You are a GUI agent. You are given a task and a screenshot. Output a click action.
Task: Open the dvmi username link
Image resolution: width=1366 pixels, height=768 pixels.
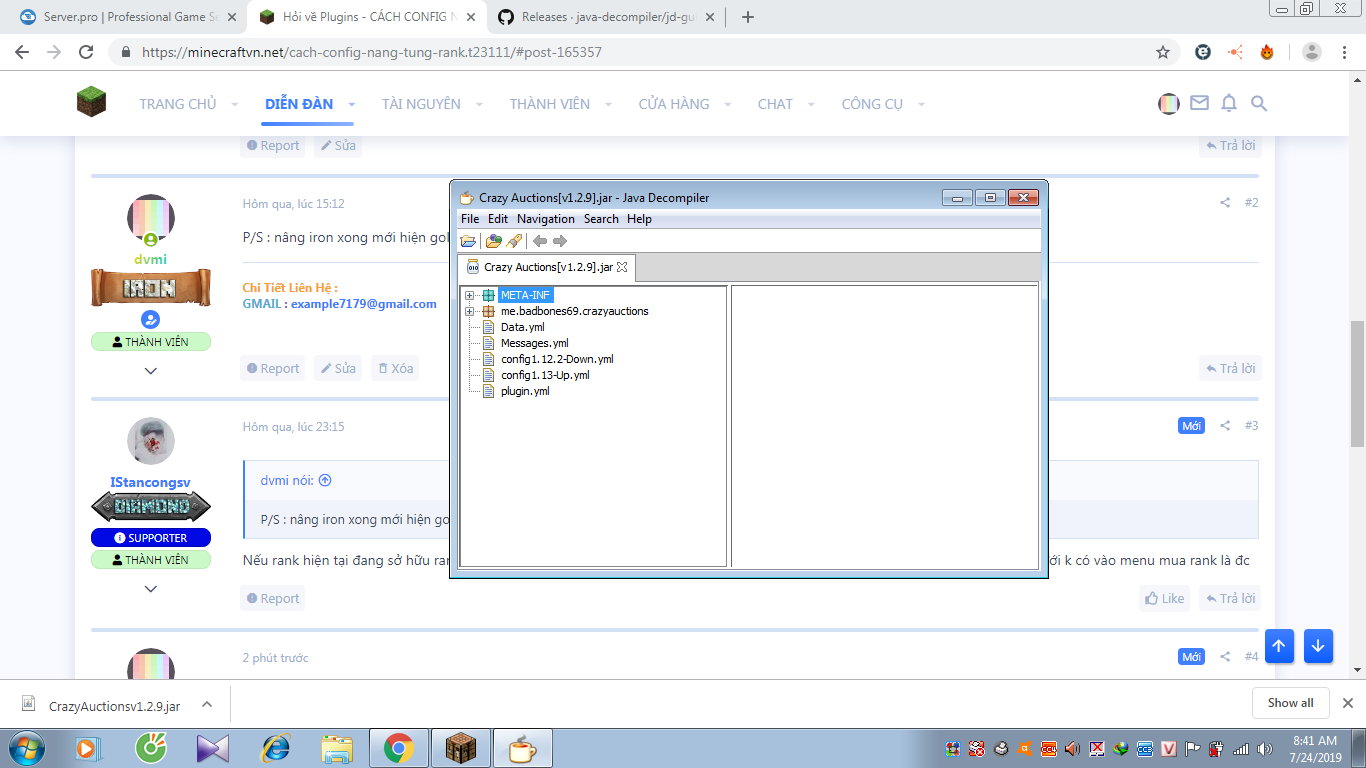(x=150, y=259)
